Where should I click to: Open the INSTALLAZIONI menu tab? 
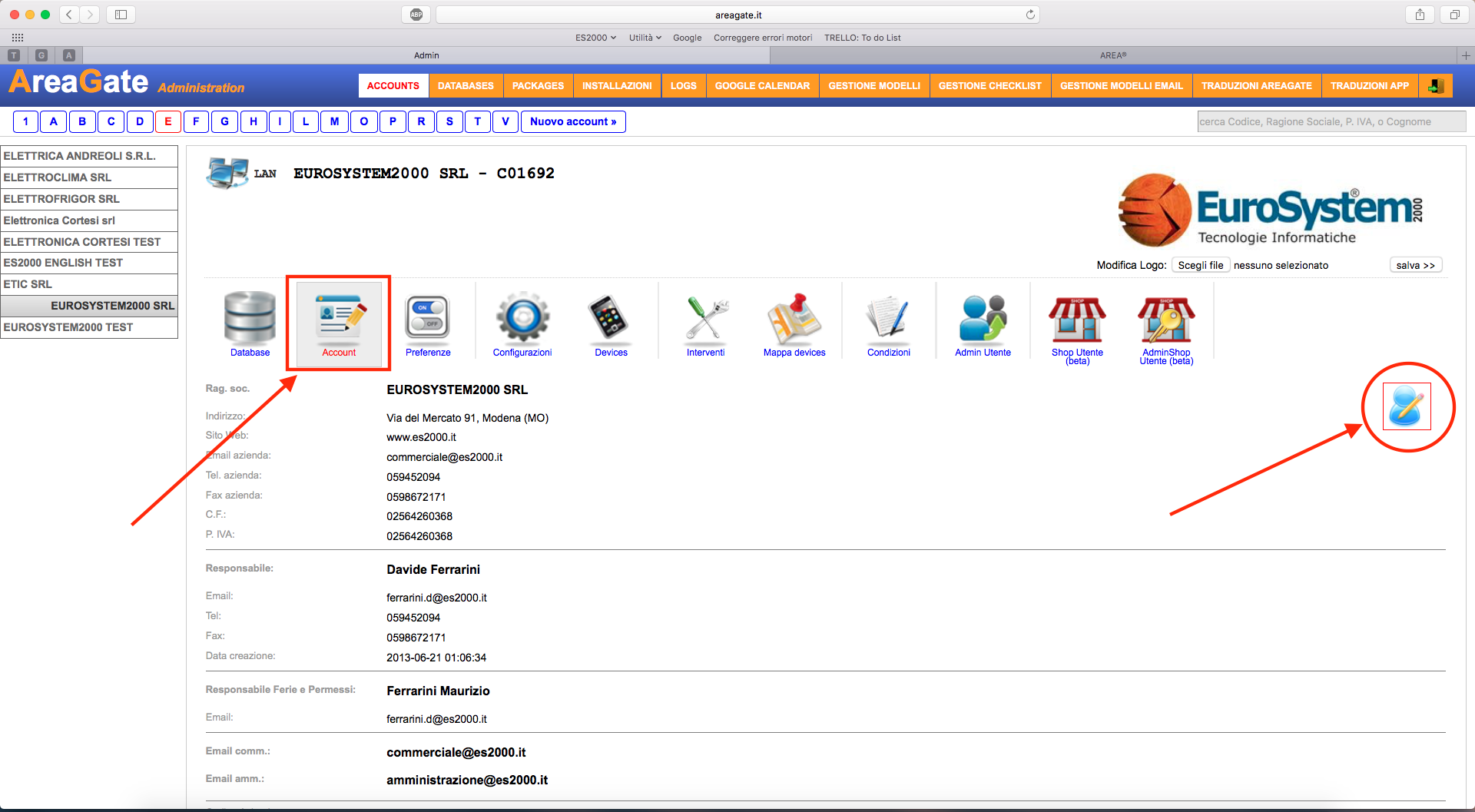coord(617,86)
